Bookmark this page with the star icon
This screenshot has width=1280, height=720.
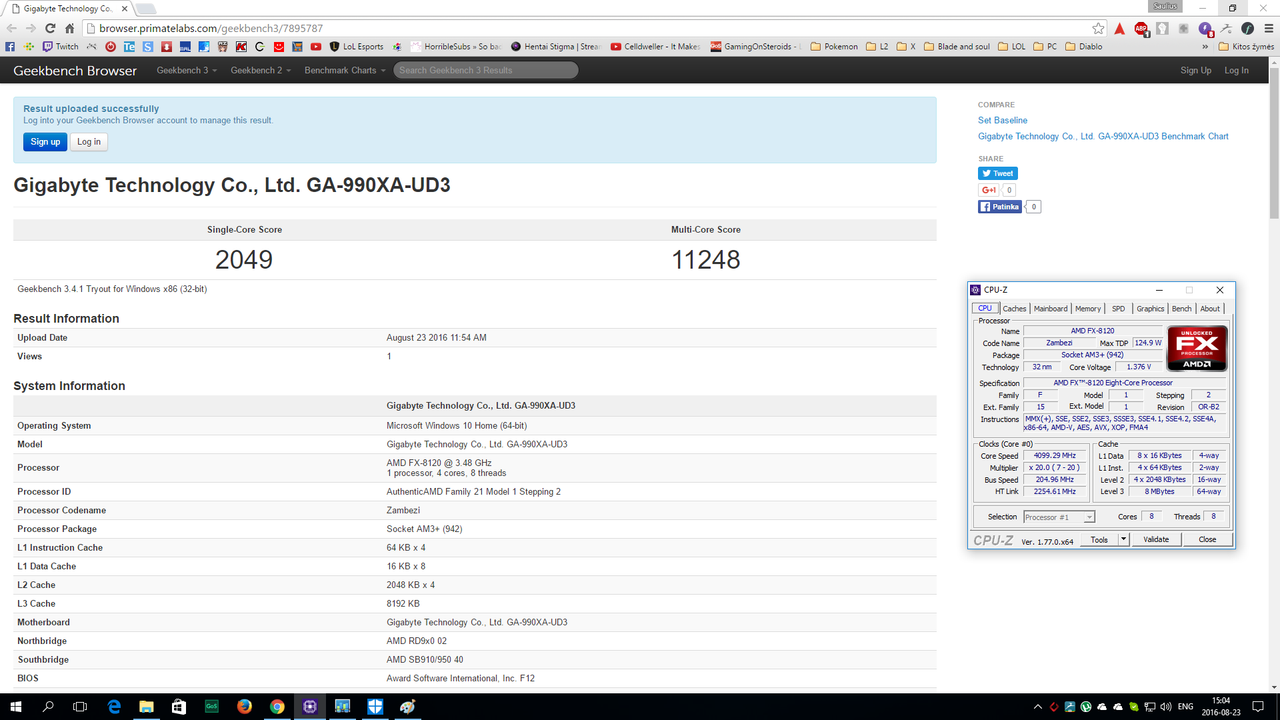pos(1098,28)
